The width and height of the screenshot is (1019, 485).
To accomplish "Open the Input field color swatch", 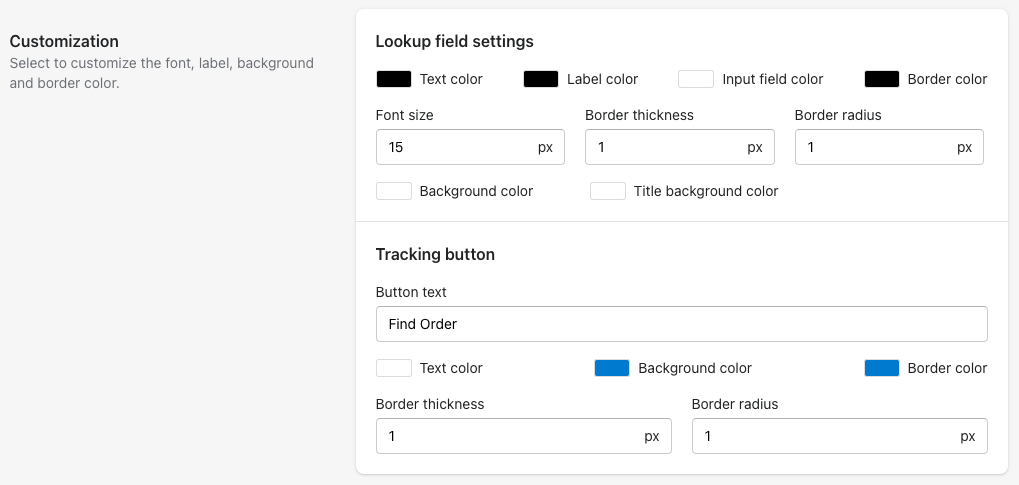I will [696, 79].
